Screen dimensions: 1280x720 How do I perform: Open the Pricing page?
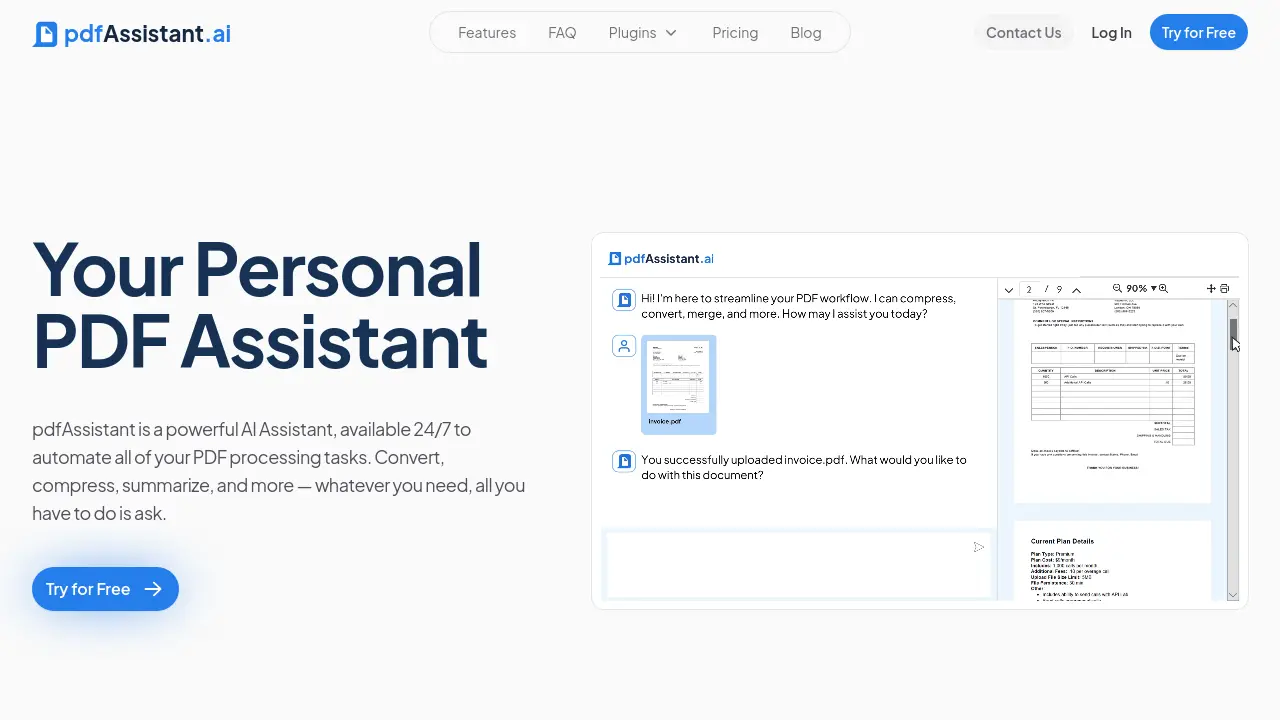coord(735,33)
